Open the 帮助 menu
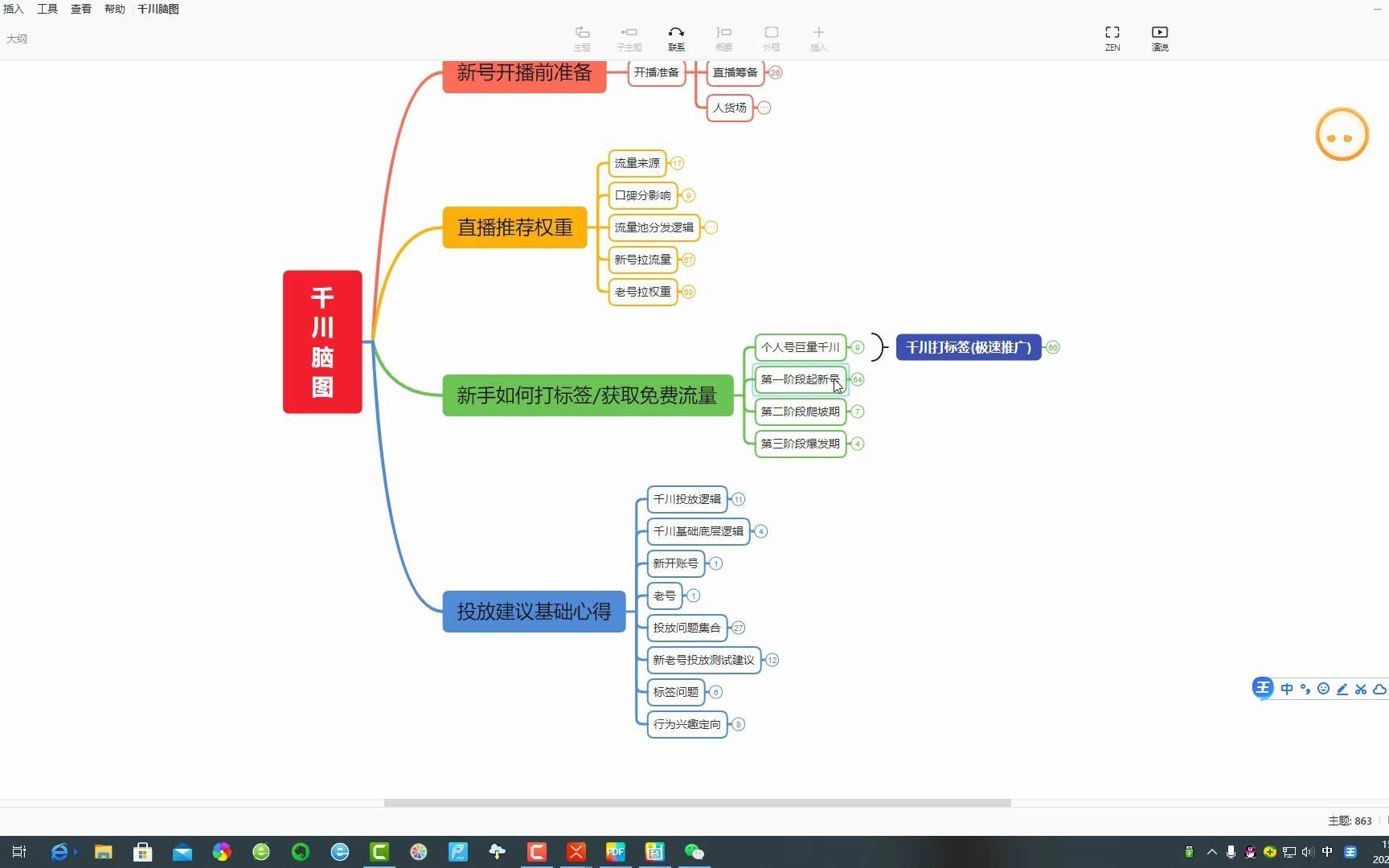 (x=115, y=9)
